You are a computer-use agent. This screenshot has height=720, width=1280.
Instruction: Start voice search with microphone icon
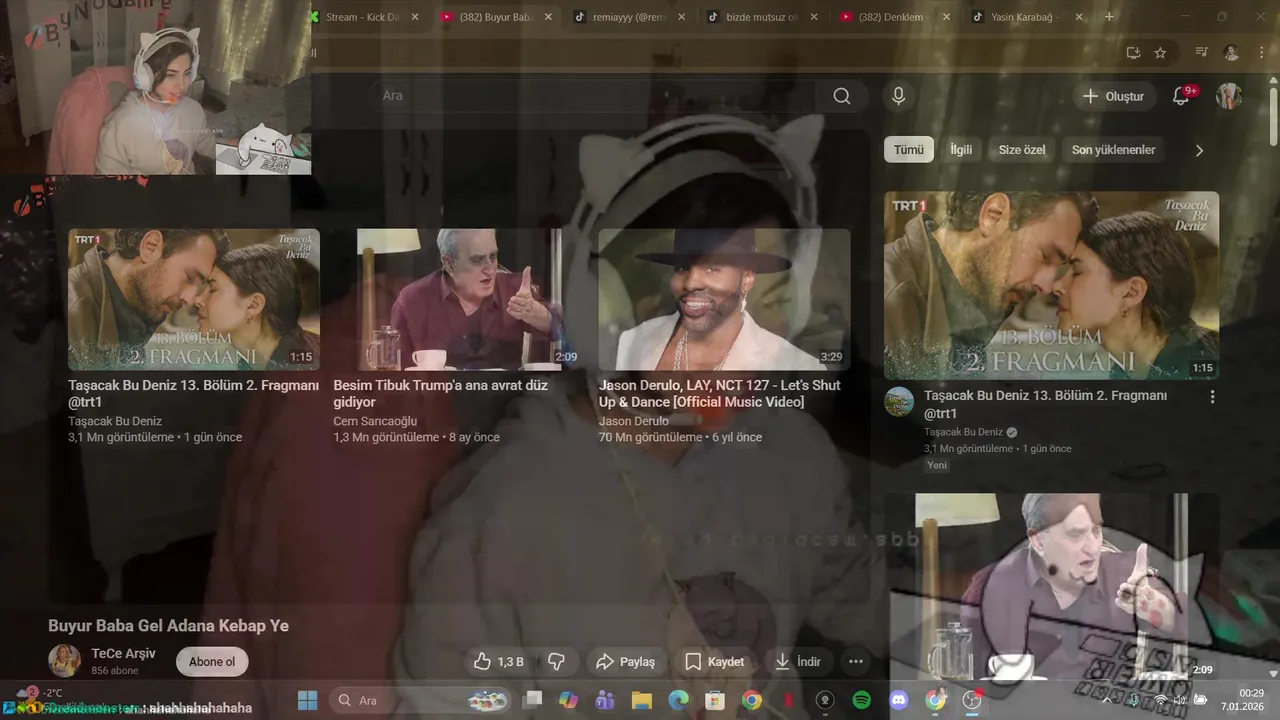coord(898,96)
